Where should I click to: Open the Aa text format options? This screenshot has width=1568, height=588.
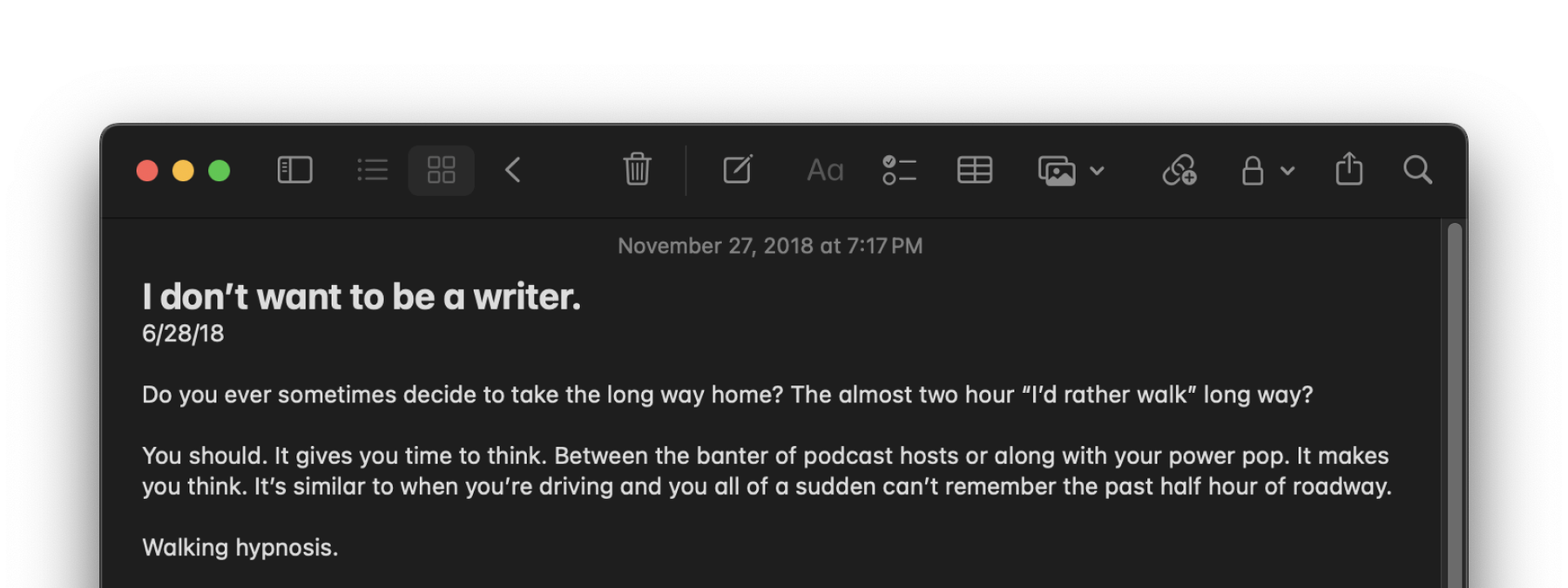point(825,170)
